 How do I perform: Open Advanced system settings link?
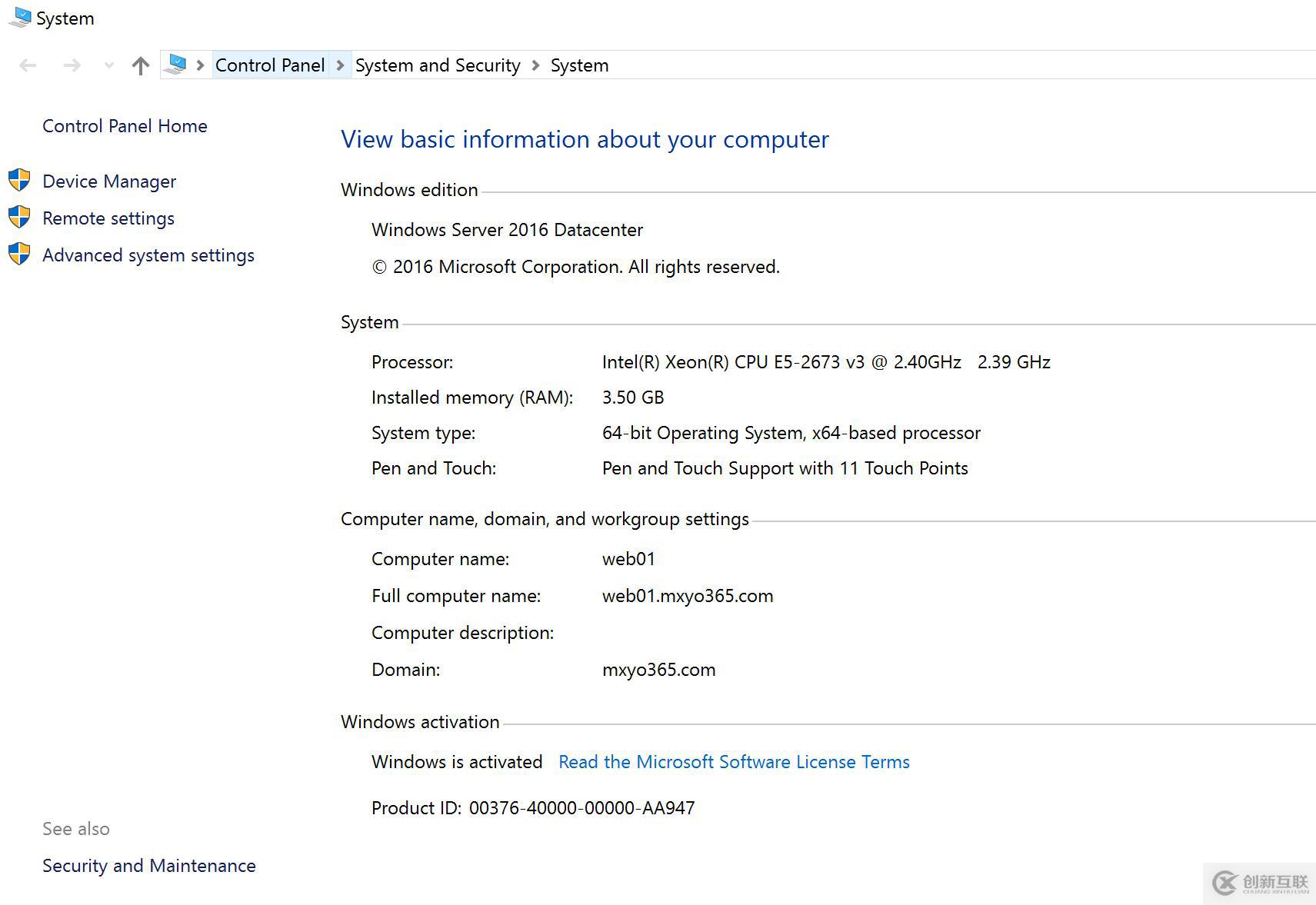(148, 255)
